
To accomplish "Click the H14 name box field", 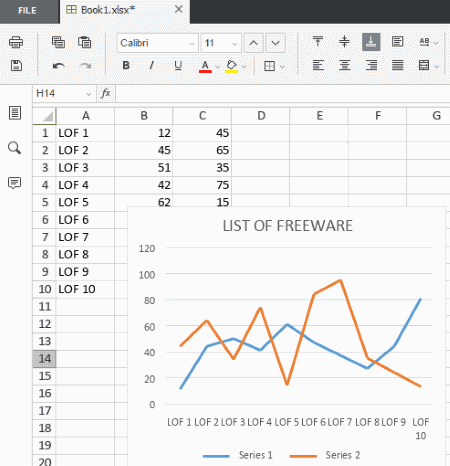I will [59, 94].
